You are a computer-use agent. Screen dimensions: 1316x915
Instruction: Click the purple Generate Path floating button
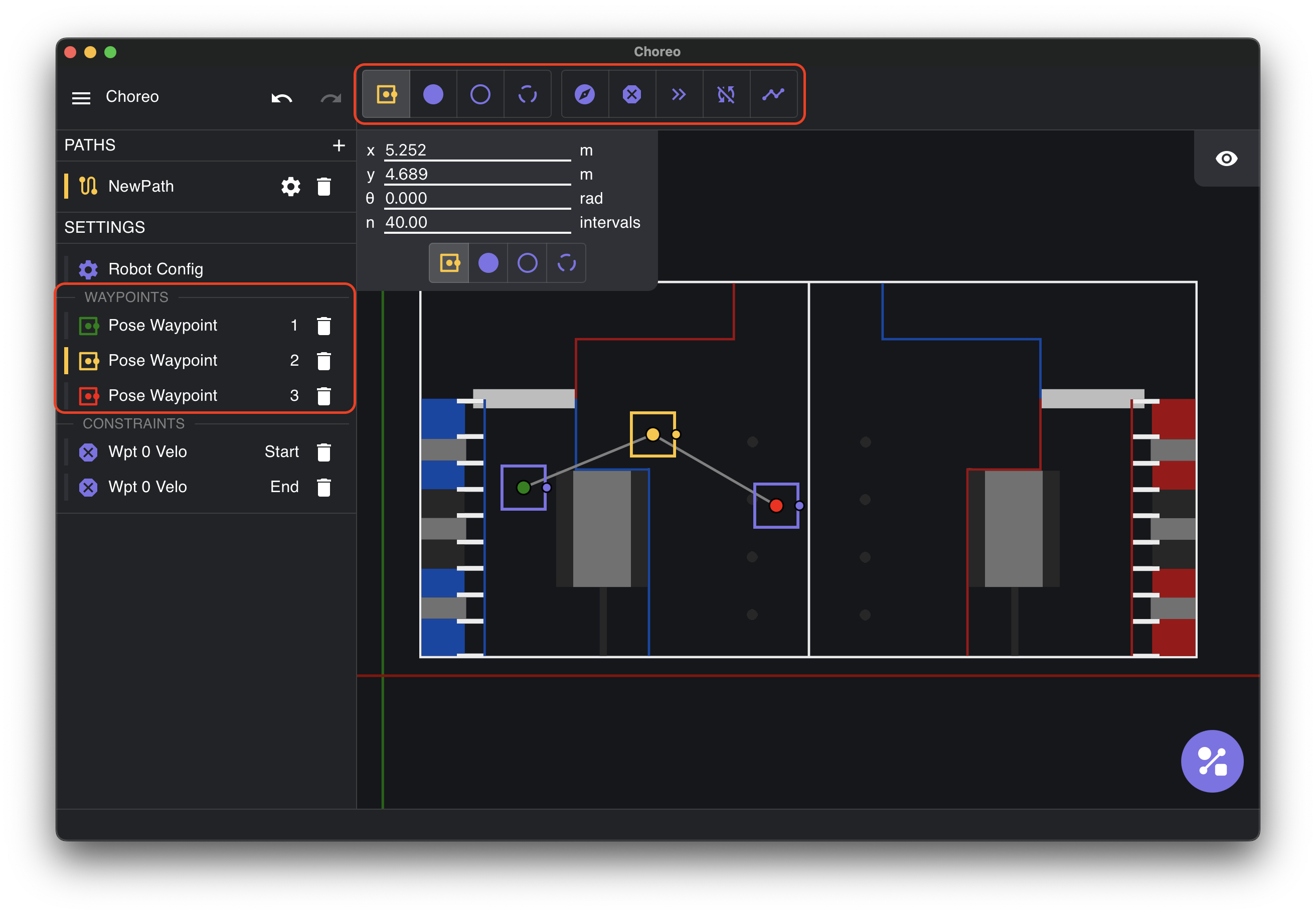[x=1212, y=761]
